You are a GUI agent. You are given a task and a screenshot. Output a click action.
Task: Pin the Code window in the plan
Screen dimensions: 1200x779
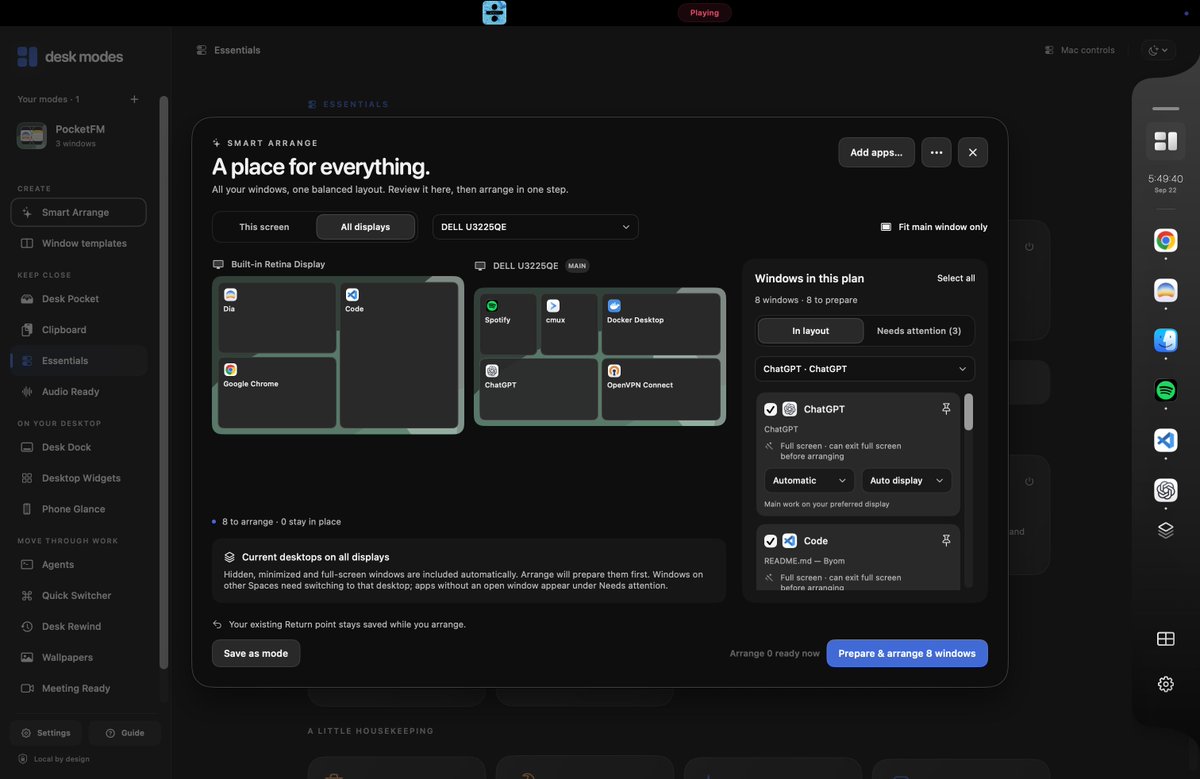[x=946, y=541]
